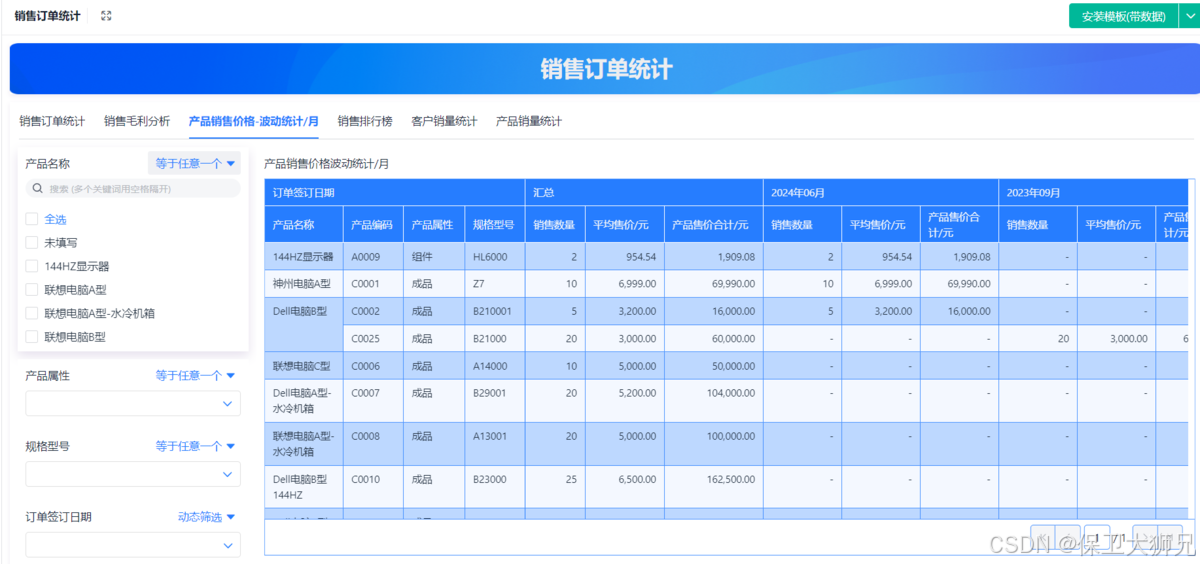
Task: Click product code A0009
Action: click(x=374, y=257)
